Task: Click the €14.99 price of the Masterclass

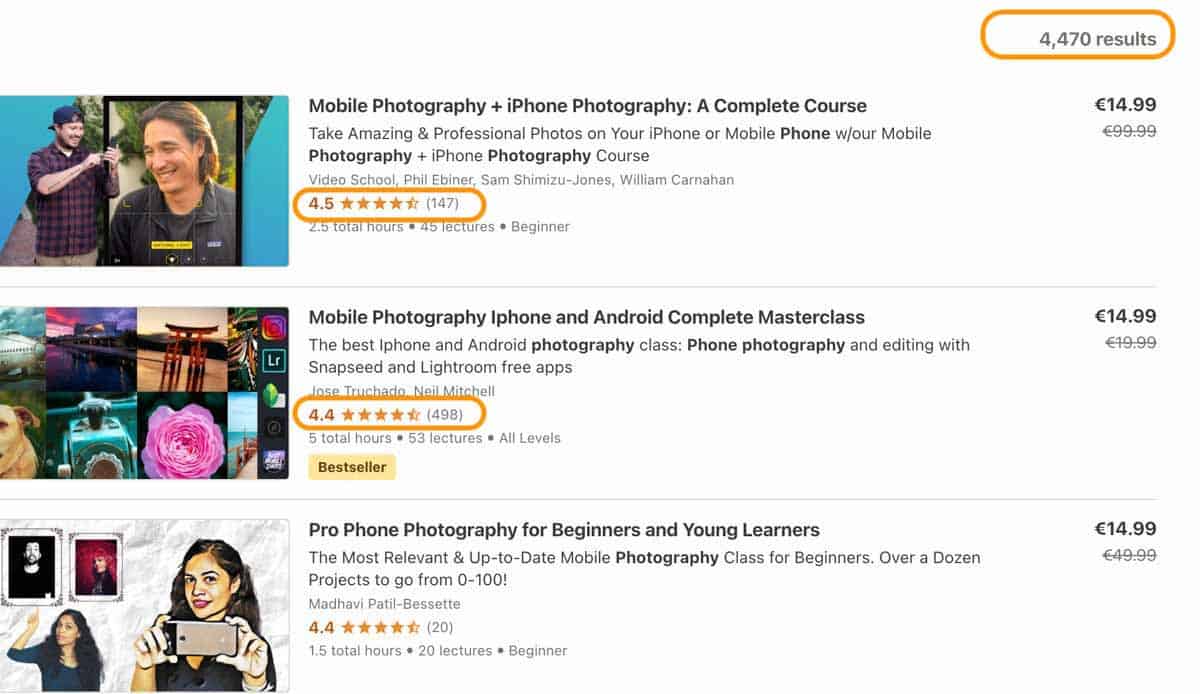Action: coord(1124,315)
